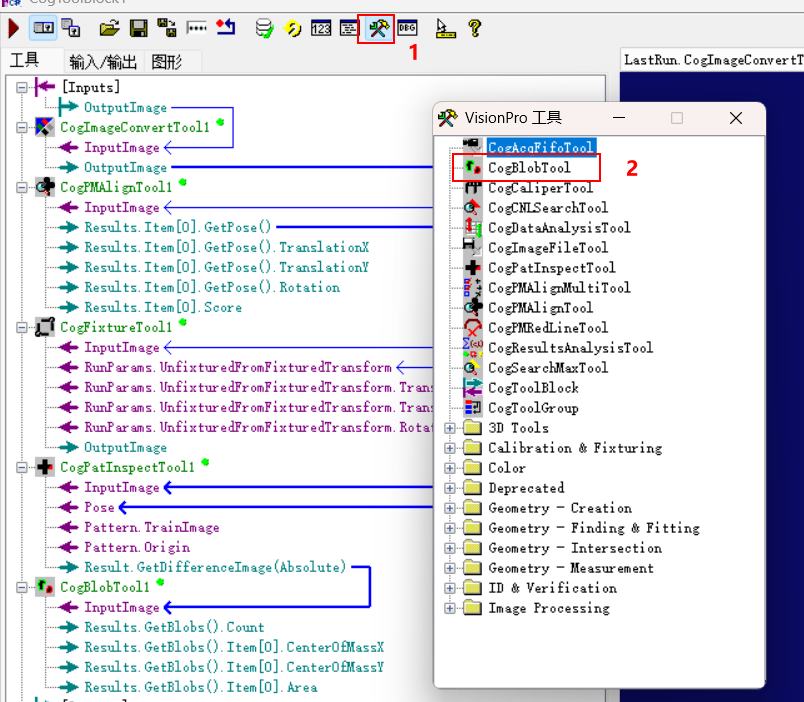This screenshot has width=804, height=702.
Task: Click the dotted line box toolbar icon
Action: click(x=196, y=28)
